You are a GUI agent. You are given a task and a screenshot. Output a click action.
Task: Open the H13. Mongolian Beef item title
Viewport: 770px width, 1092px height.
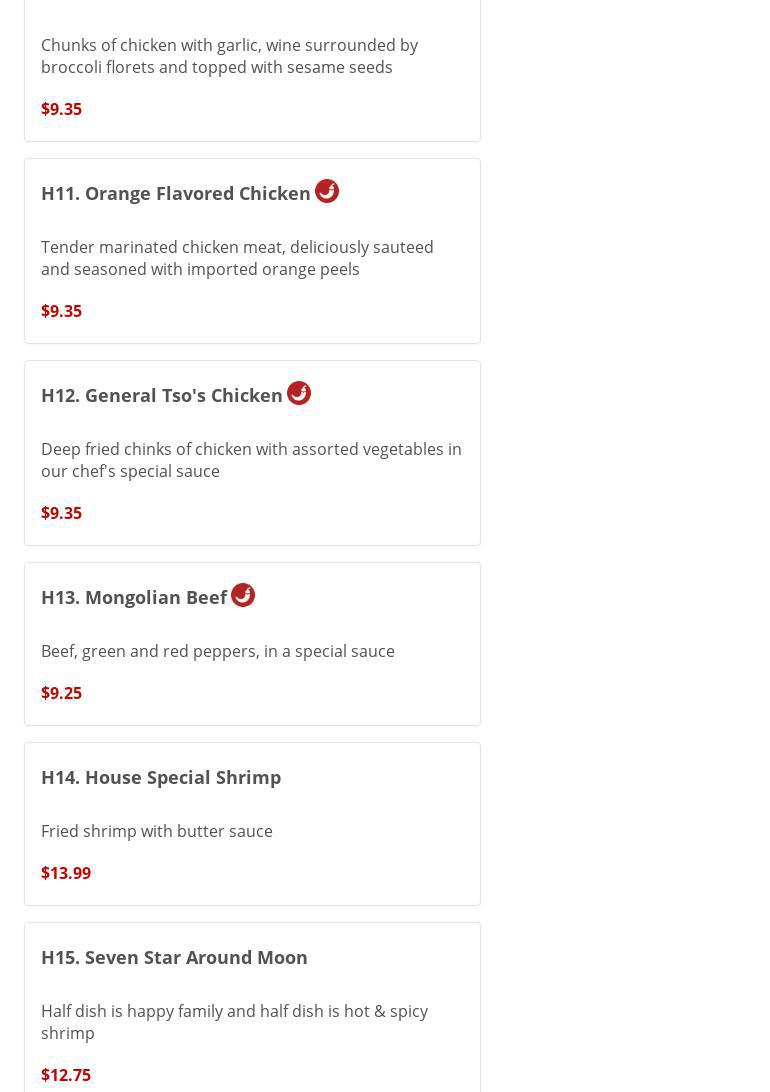coord(134,597)
